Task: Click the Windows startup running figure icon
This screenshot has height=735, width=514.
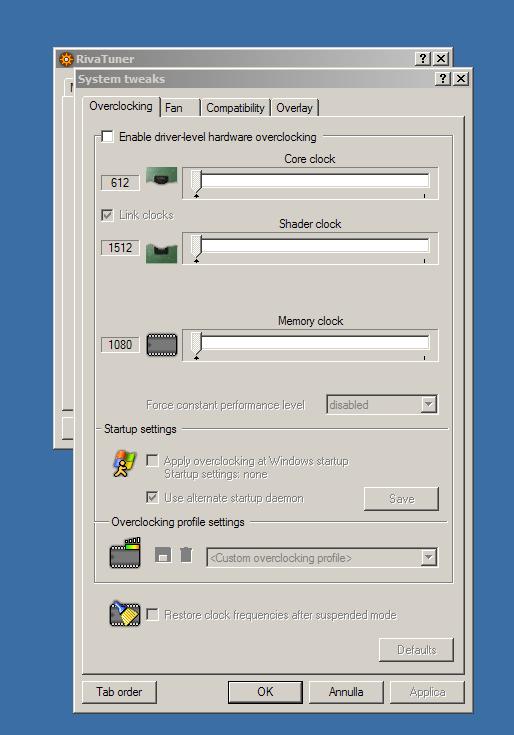Action: point(124,464)
